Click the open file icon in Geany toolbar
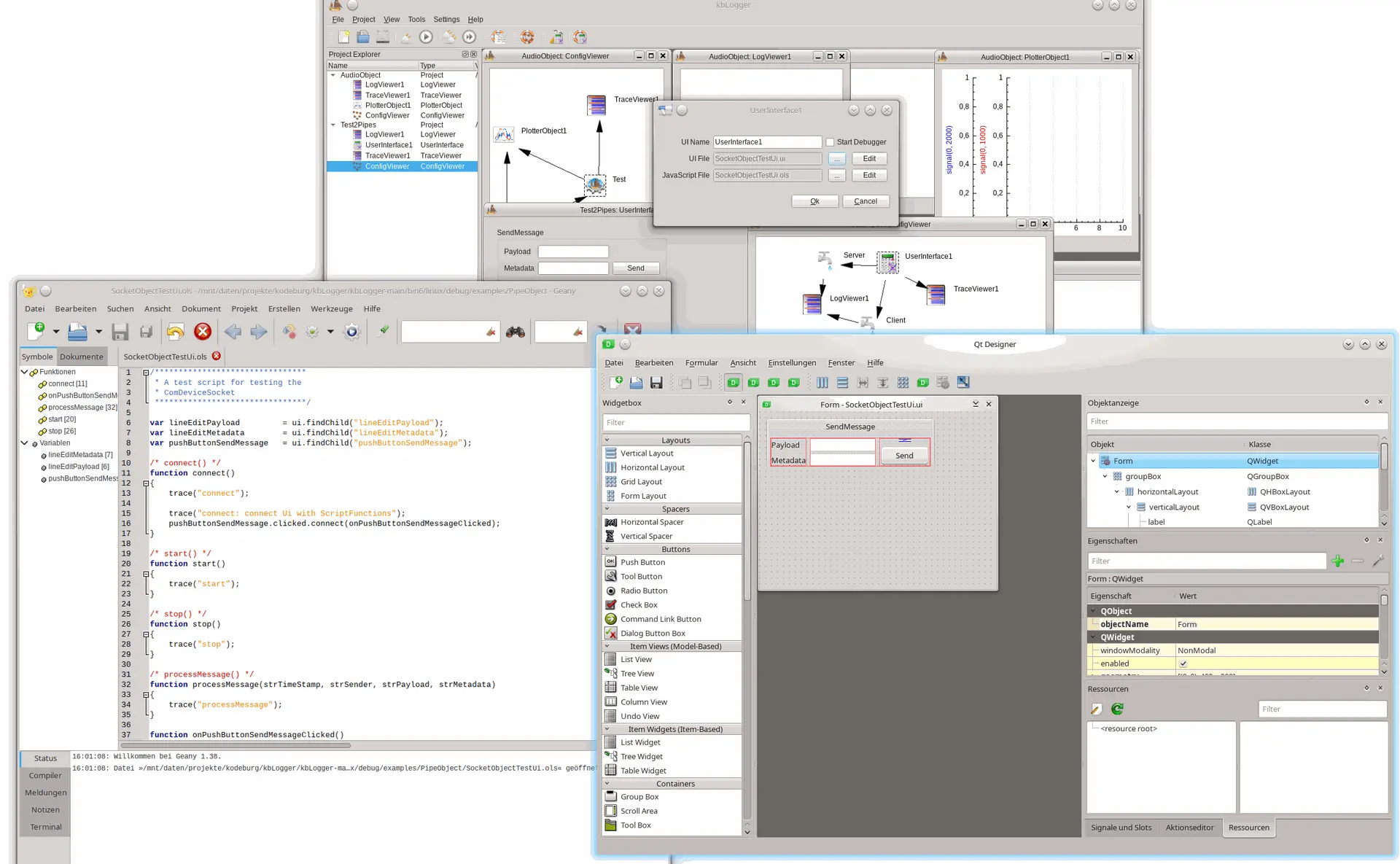 point(77,331)
